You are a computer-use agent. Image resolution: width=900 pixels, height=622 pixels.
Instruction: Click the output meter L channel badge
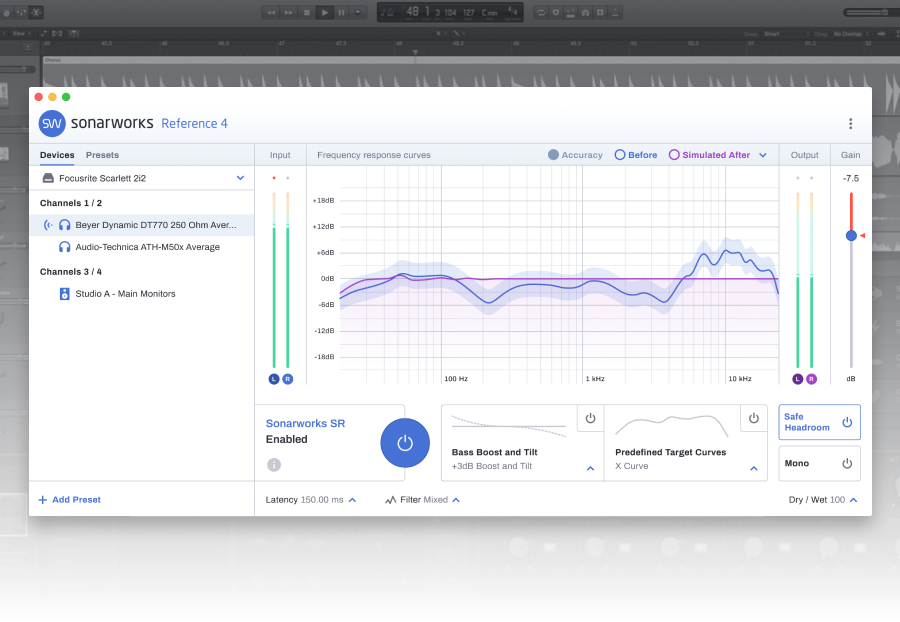797,379
